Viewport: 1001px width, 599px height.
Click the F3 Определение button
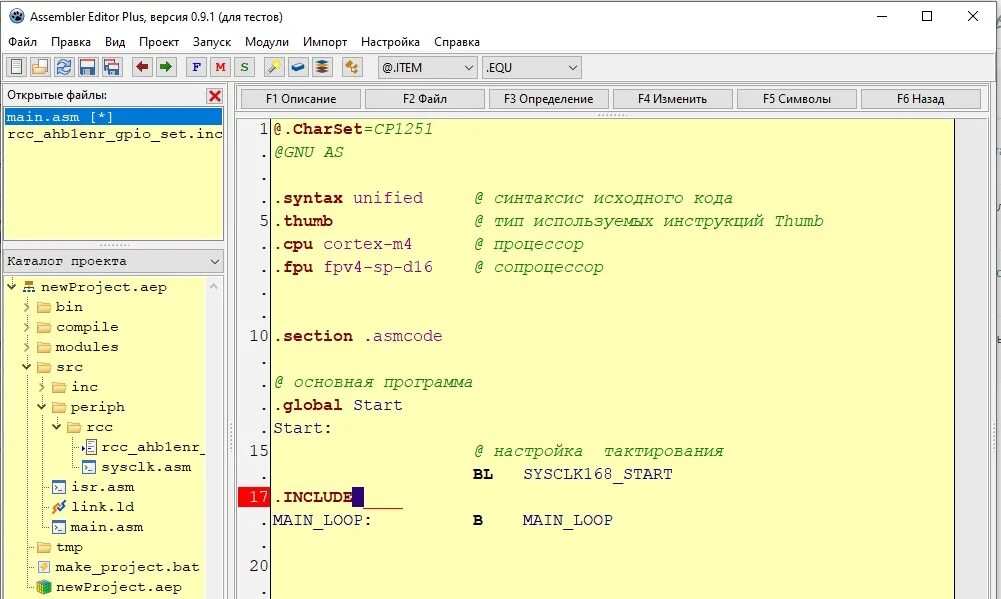click(548, 99)
